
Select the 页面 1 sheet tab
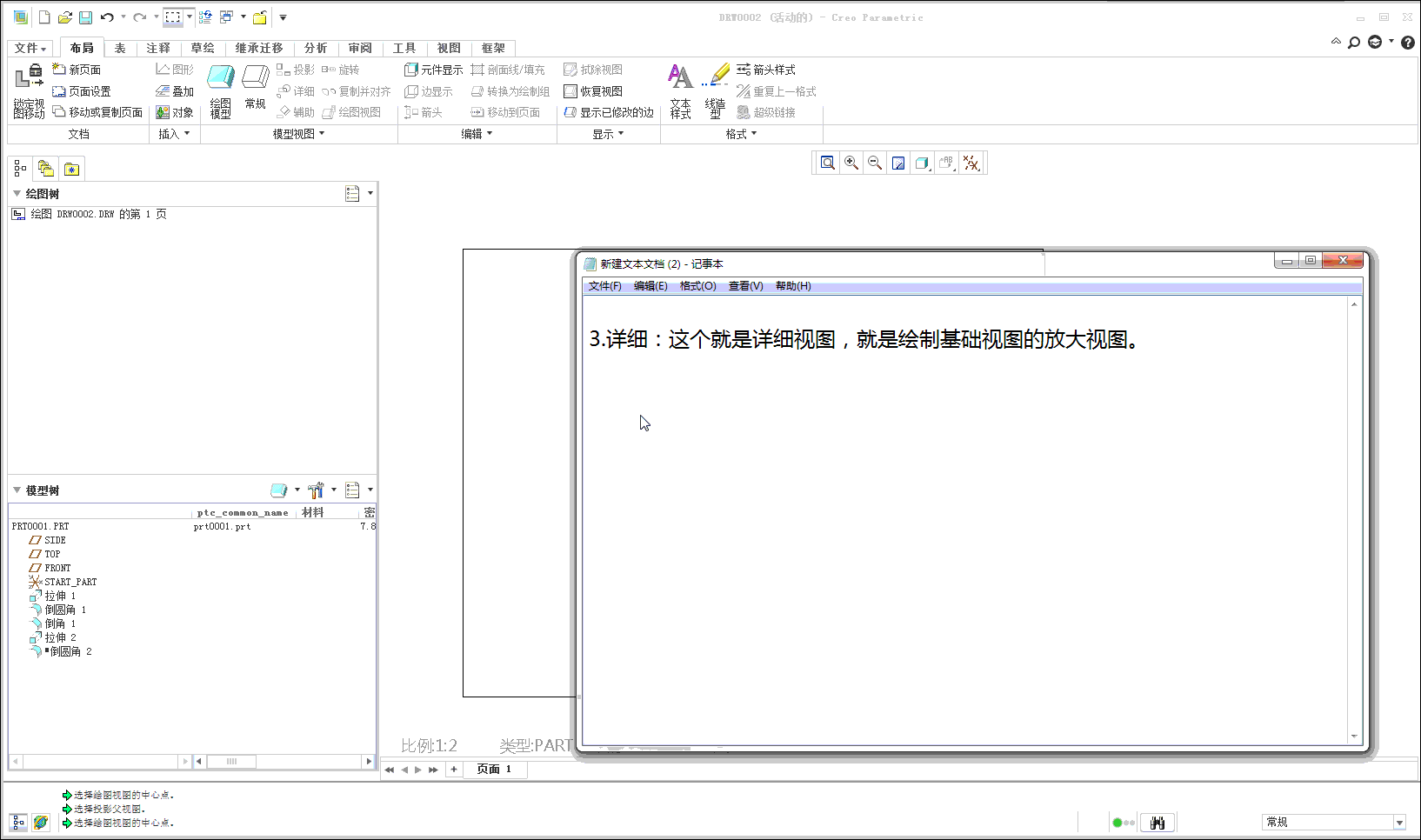(494, 769)
